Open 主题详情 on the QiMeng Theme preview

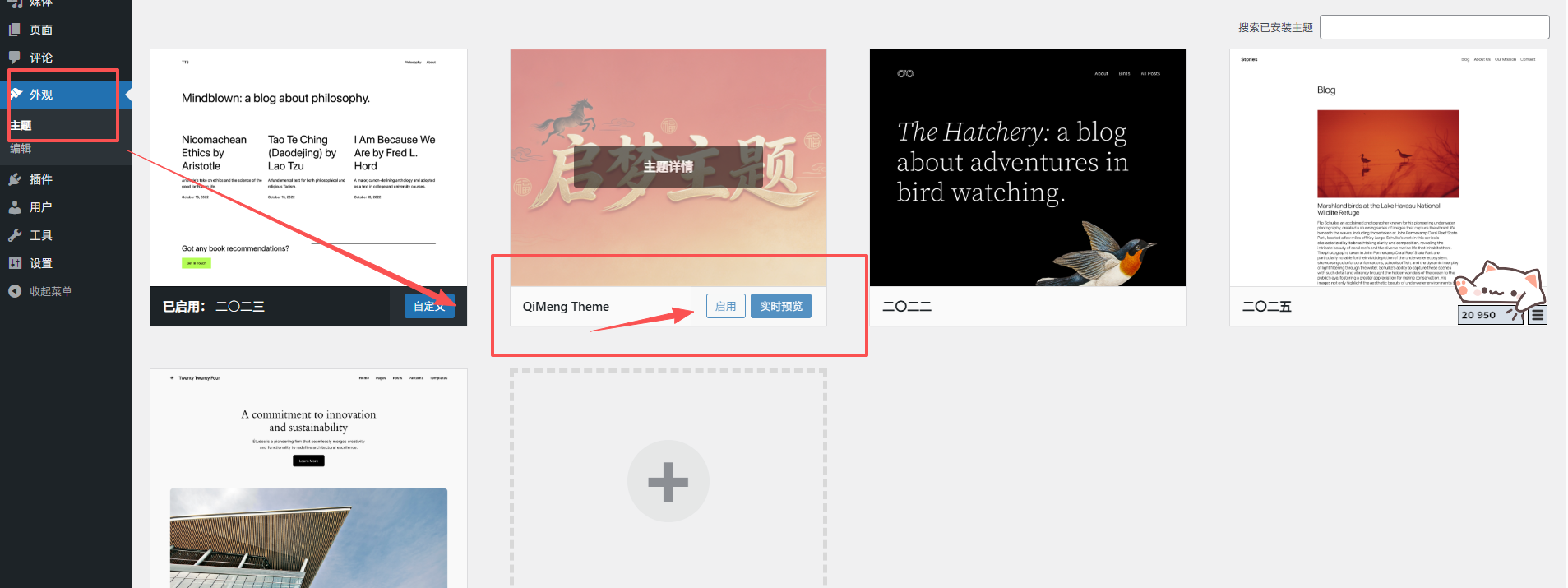click(x=668, y=167)
